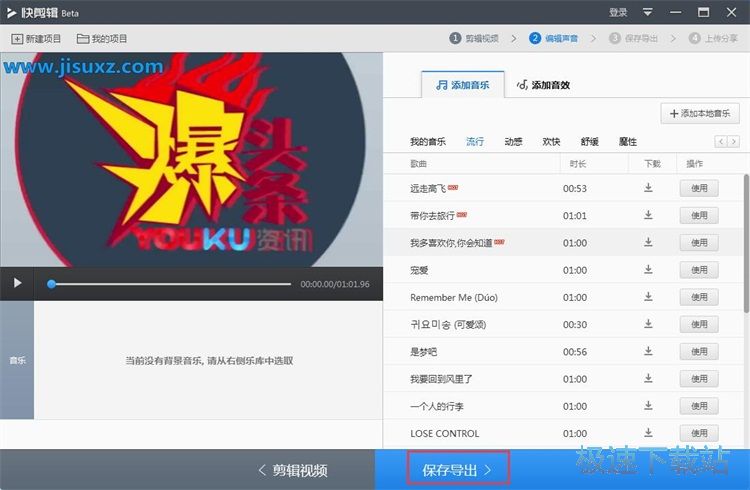
Task: Download song Remember Me (Dúo)
Action: pos(648,297)
